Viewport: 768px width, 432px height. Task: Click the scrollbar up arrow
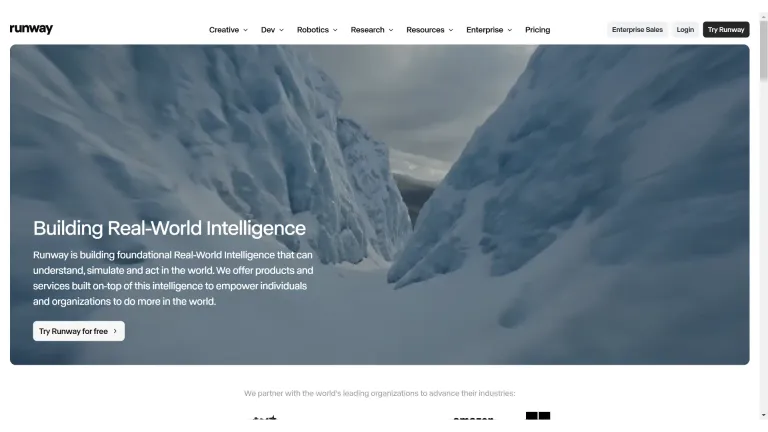click(x=764, y=17)
